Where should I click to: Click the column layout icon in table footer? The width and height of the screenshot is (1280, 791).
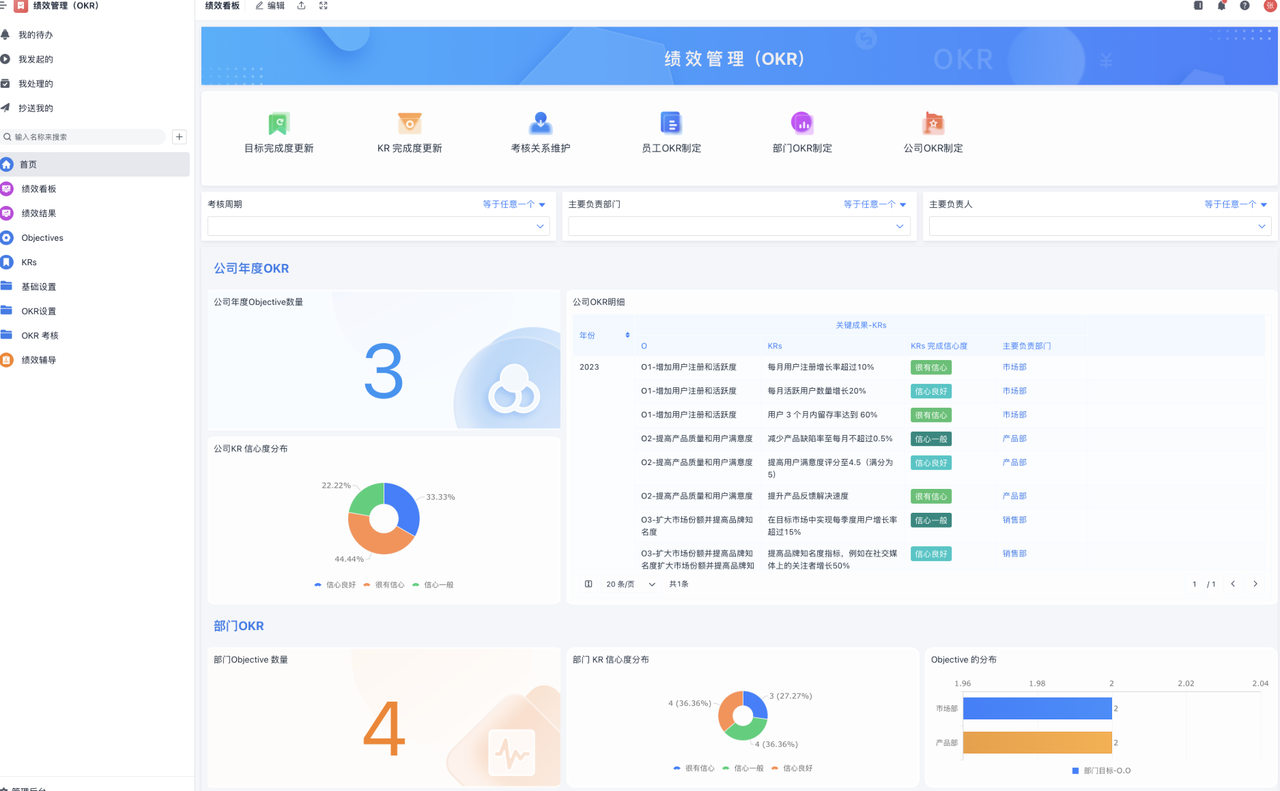click(588, 584)
